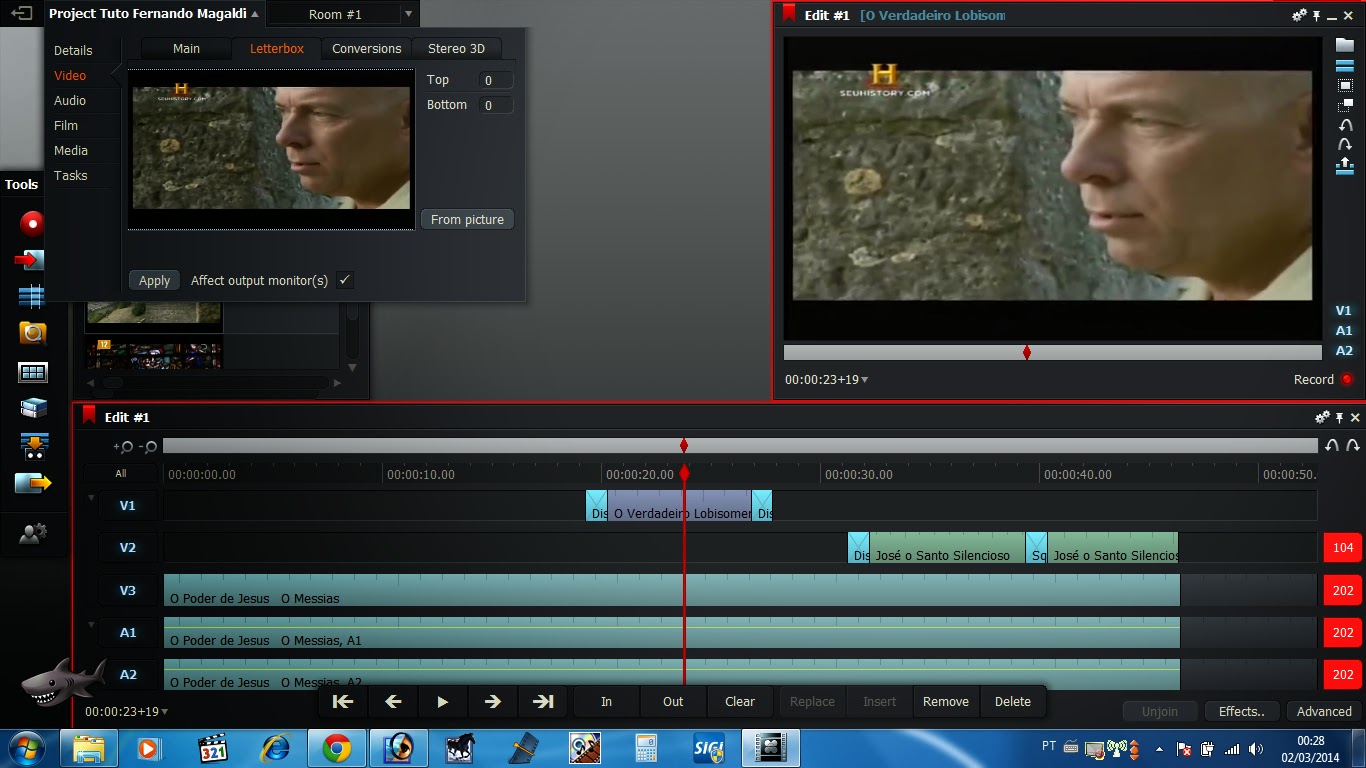Screen dimensions: 1366x768
Task: Click the blue upload-arrow icon beside viewer
Action: 1345,165
